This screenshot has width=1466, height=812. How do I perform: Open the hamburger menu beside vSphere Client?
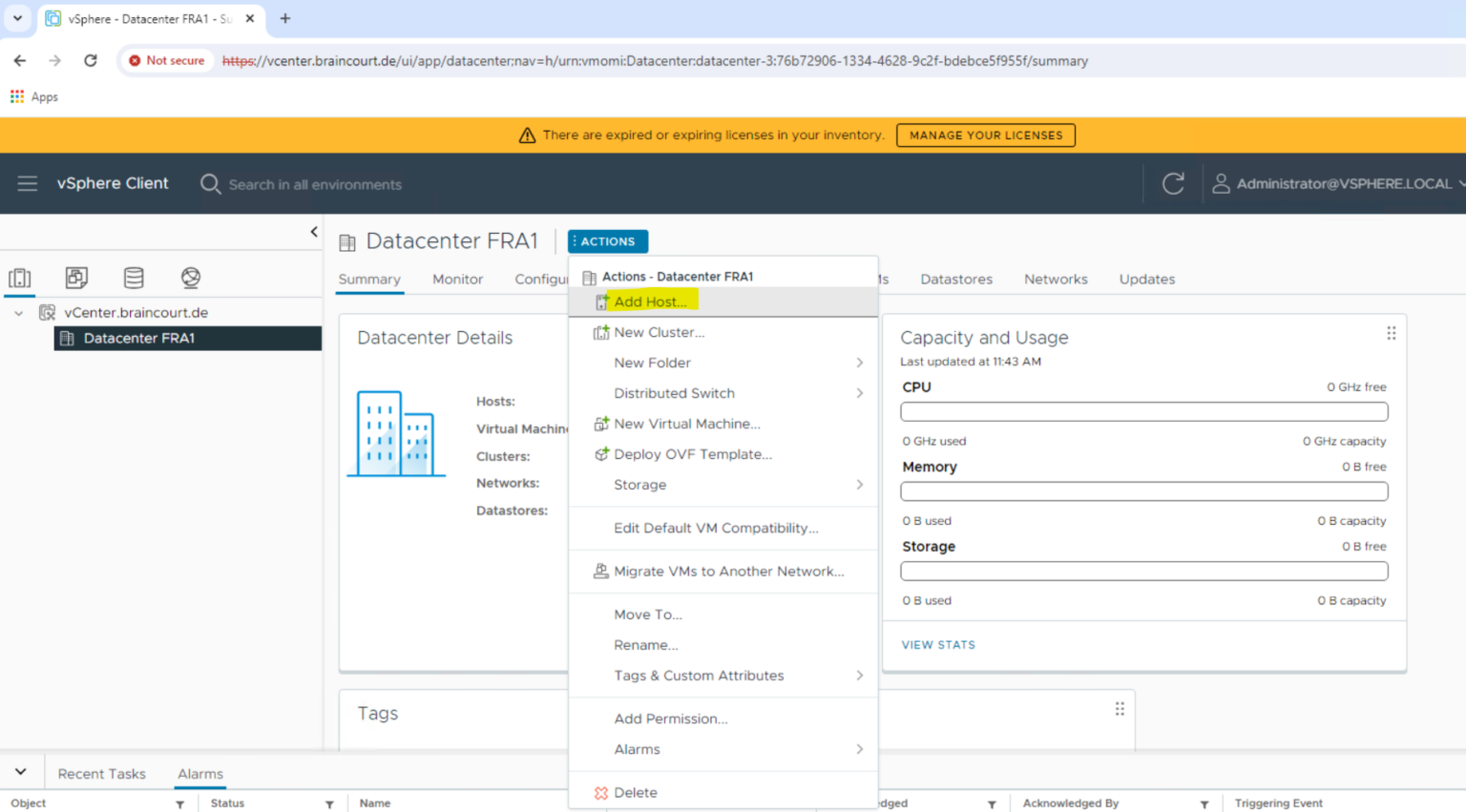[x=27, y=183]
